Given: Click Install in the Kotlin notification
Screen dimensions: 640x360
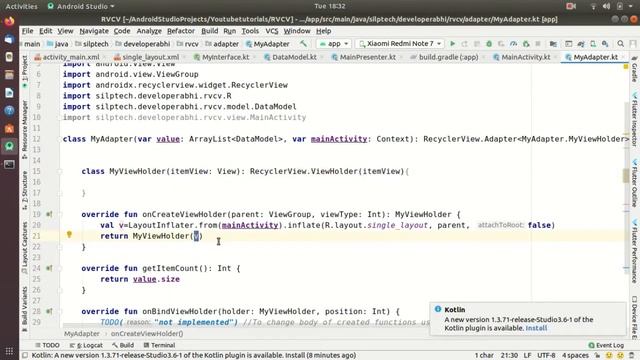Looking at the screenshot, I should click(x=536, y=328).
